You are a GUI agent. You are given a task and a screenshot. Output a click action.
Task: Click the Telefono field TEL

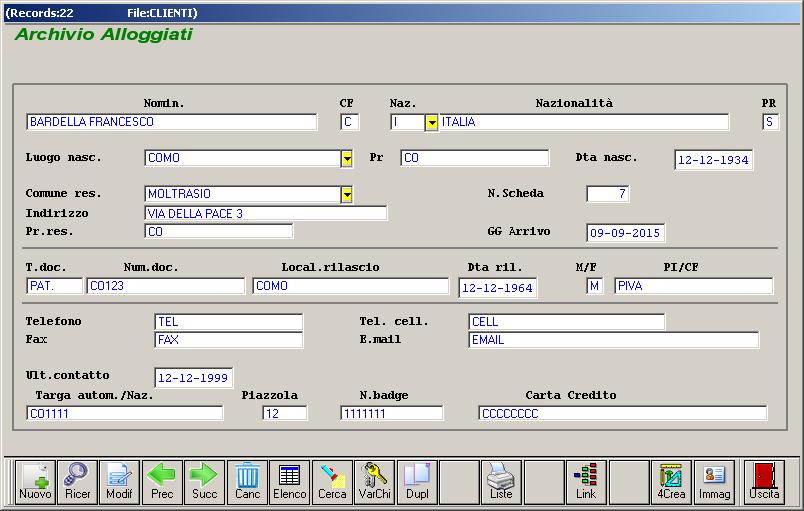point(228,321)
